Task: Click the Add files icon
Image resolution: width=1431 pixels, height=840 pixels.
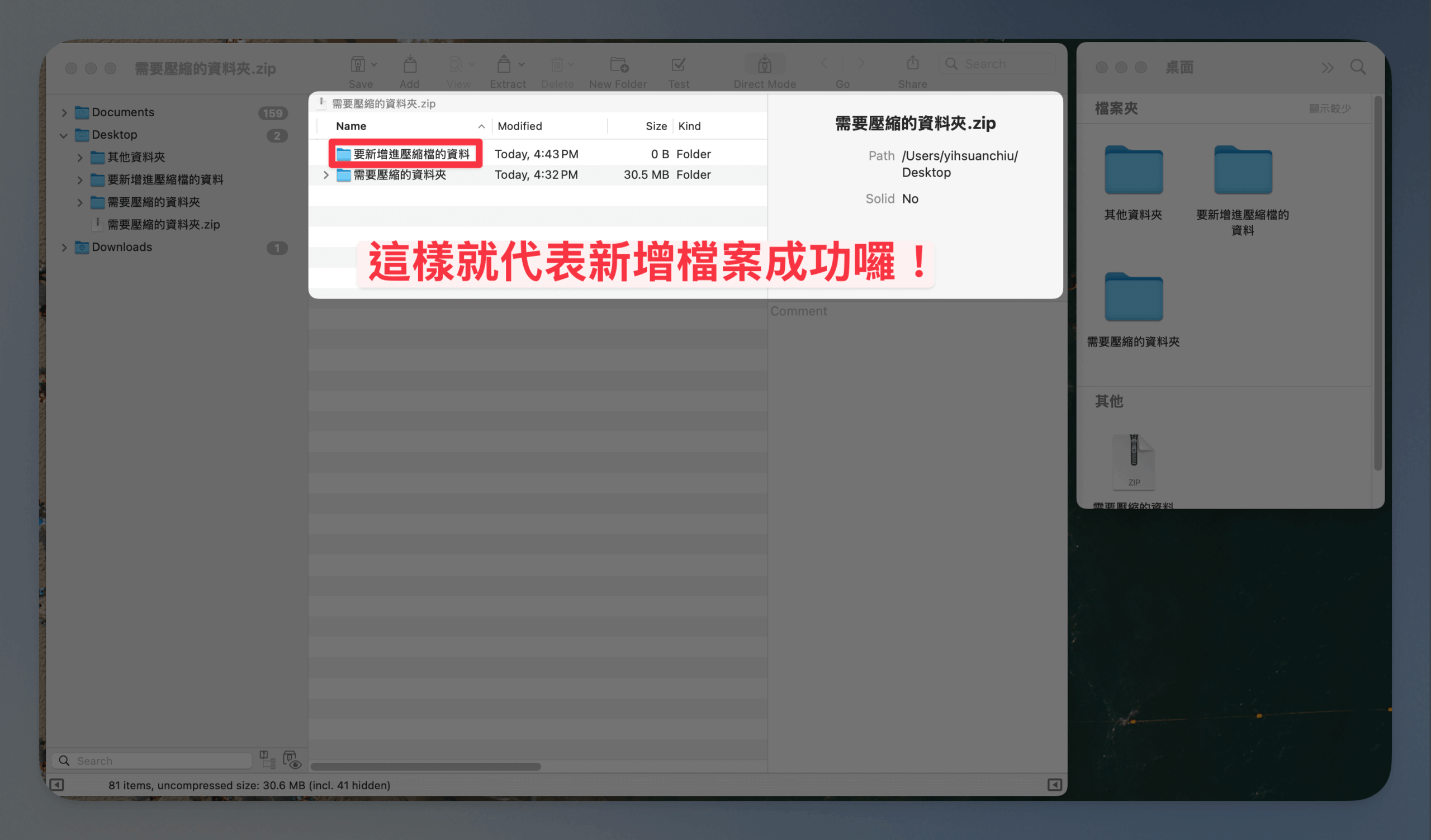Action: click(409, 65)
